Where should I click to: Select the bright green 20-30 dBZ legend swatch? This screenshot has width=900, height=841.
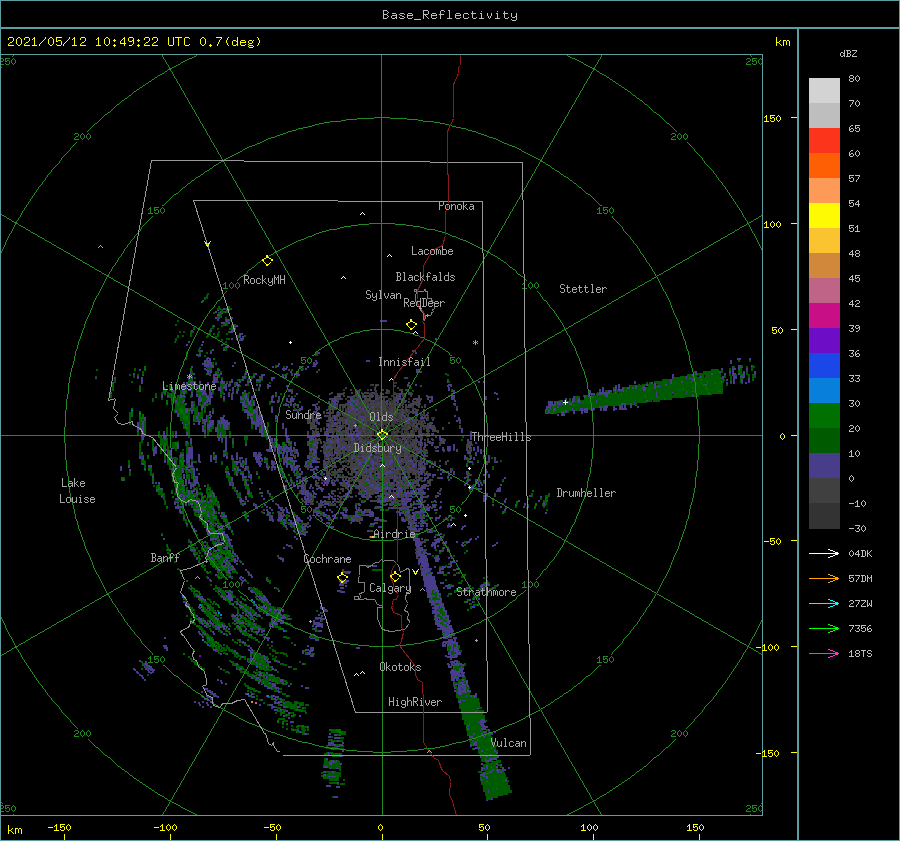[824, 416]
